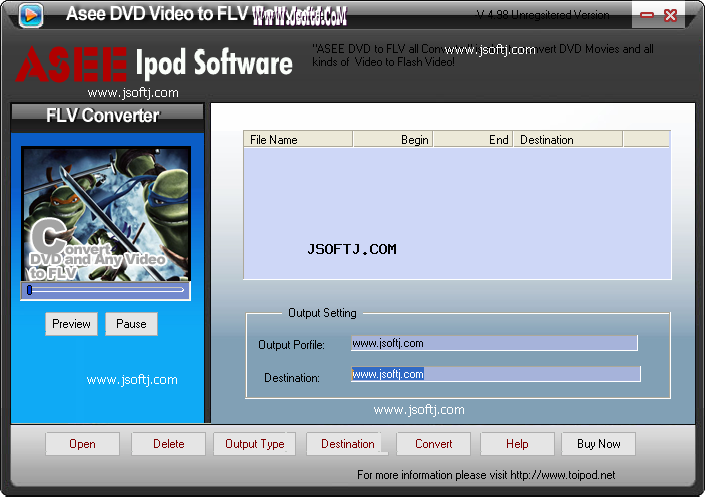Choose the output folder via the Destination button
The width and height of the screenshot is (705, 497).
[347, 444]
